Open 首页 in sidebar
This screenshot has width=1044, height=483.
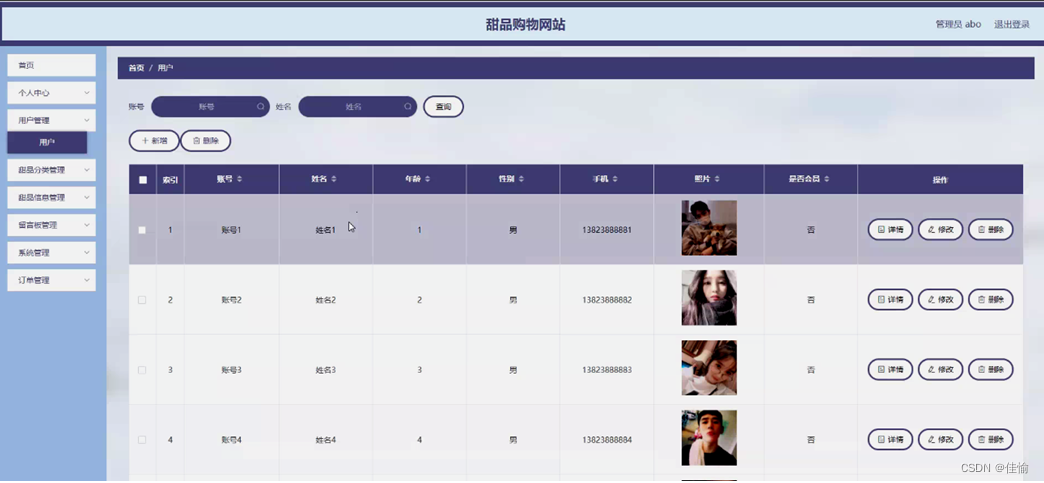pos(51,65)
